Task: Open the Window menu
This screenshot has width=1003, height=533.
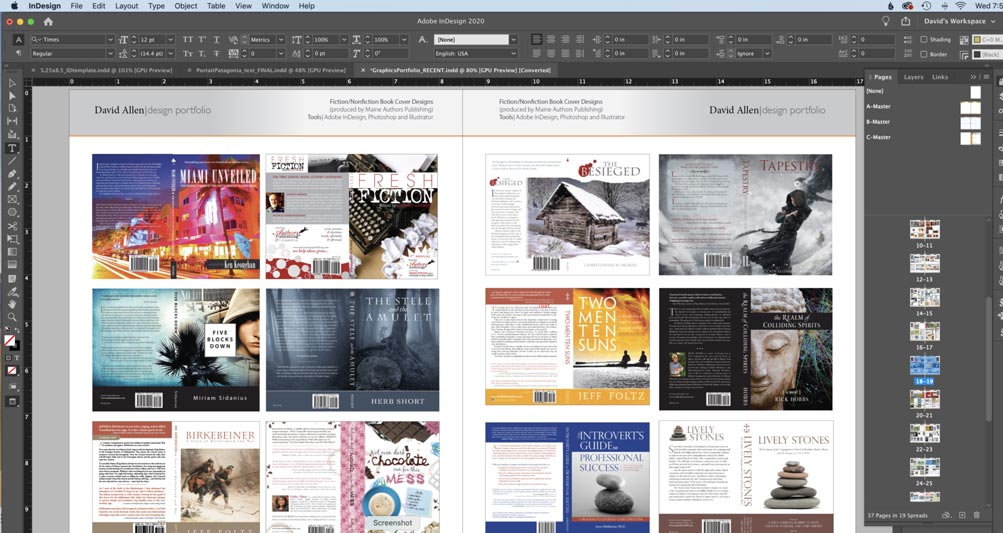Action: click(275, 6)
